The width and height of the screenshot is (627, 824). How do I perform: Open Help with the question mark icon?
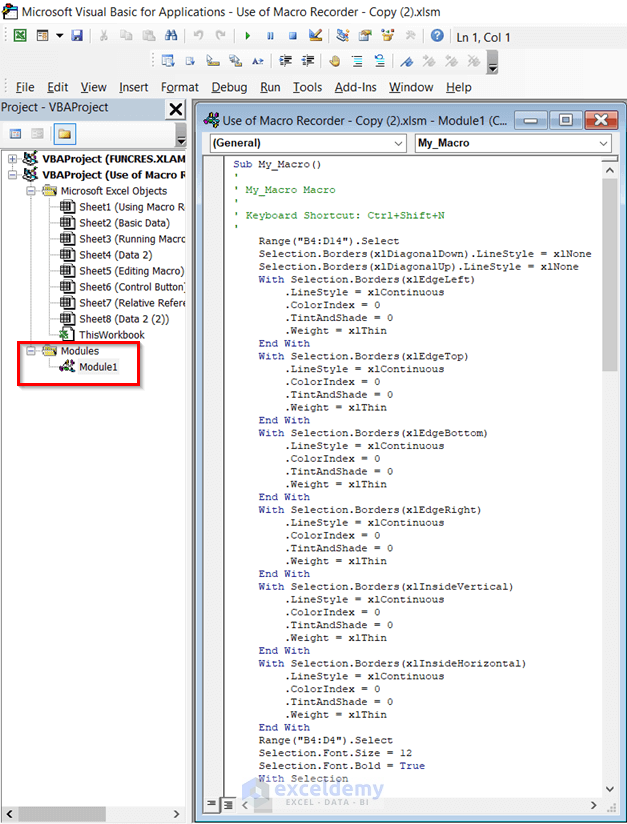click(437, 36)
